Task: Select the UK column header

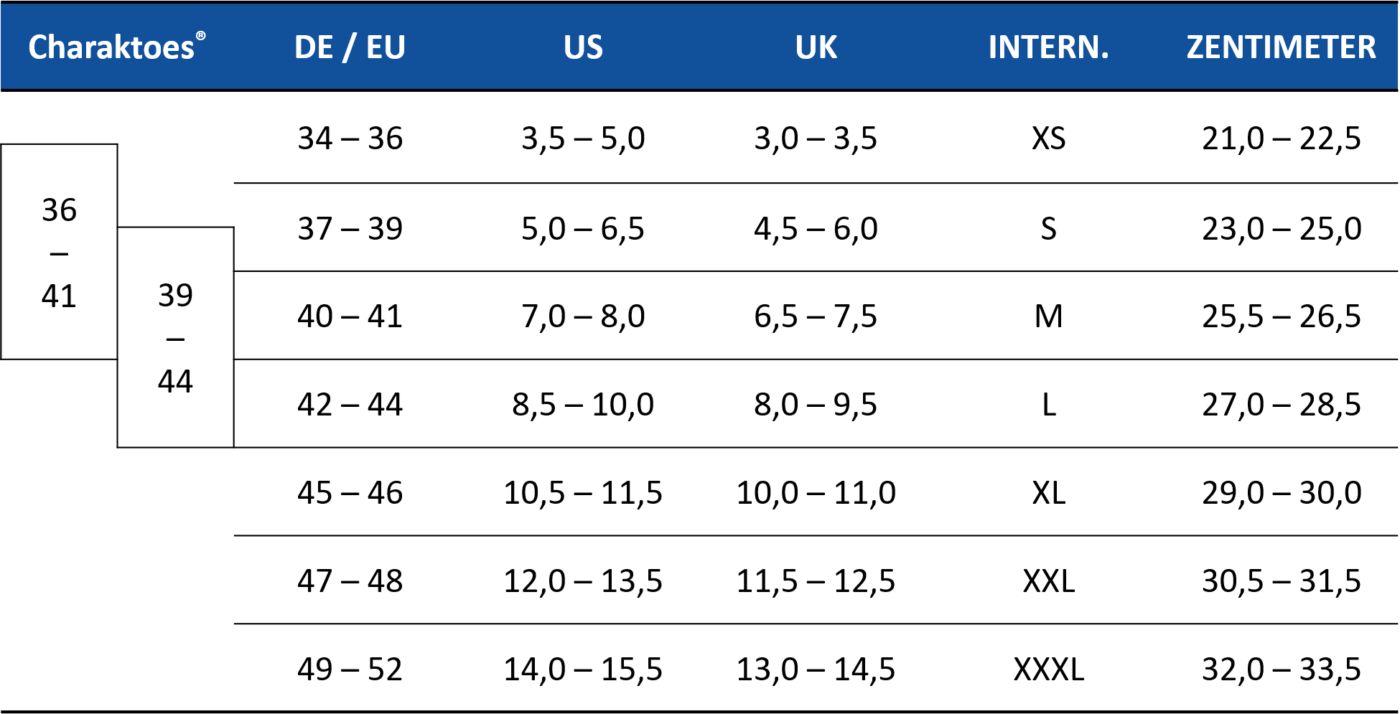Action: click(x=816, y=47)
